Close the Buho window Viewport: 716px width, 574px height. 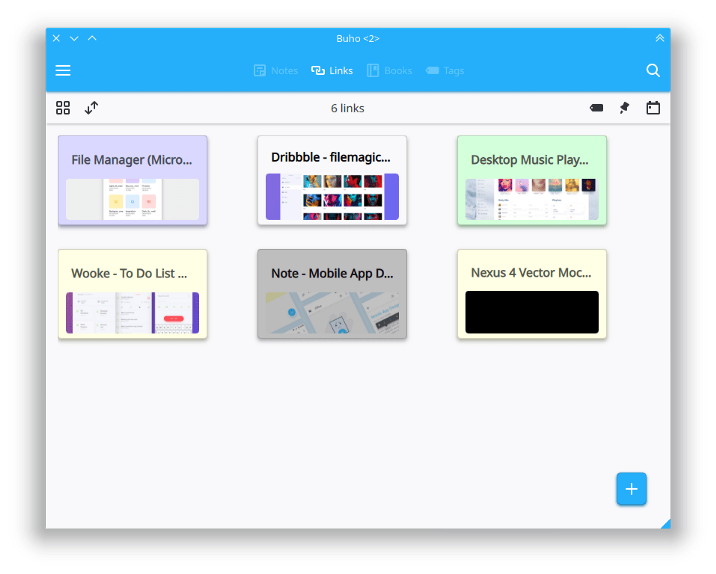(56, 38)
